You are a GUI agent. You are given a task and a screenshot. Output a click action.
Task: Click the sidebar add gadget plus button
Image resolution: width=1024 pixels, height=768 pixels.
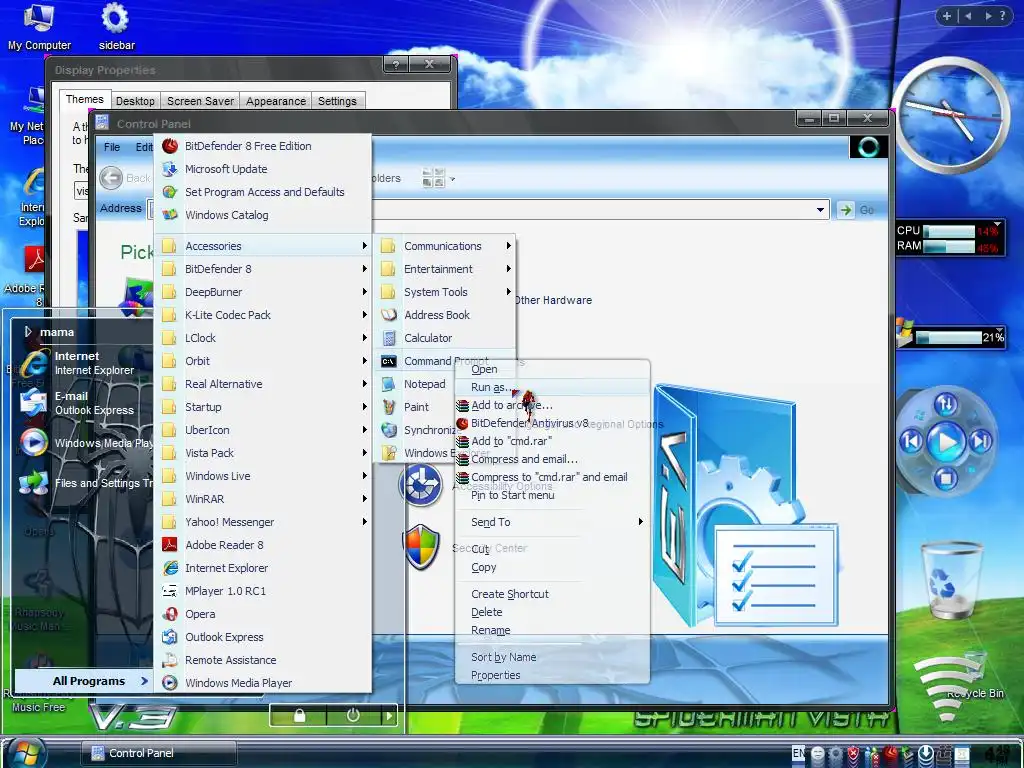pos(946,16)
